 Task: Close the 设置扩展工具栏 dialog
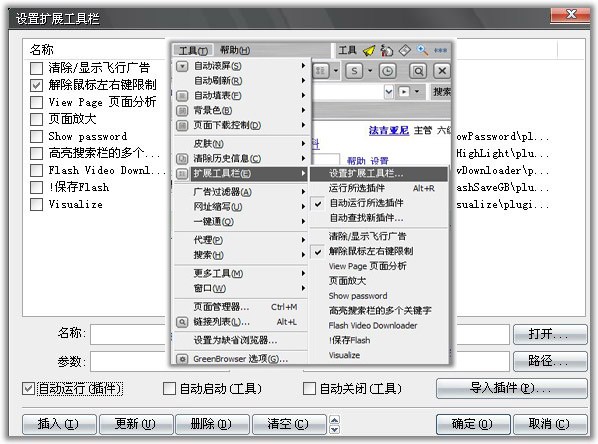tap(570, 15)
